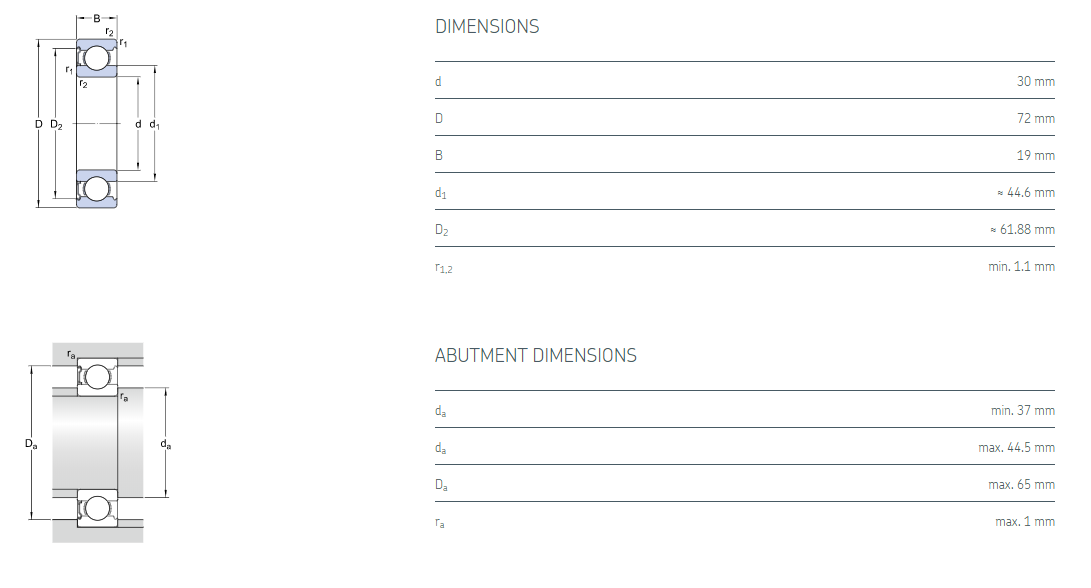
Task: Click the 19 mm width value
Action: [x=1035, y=155]
